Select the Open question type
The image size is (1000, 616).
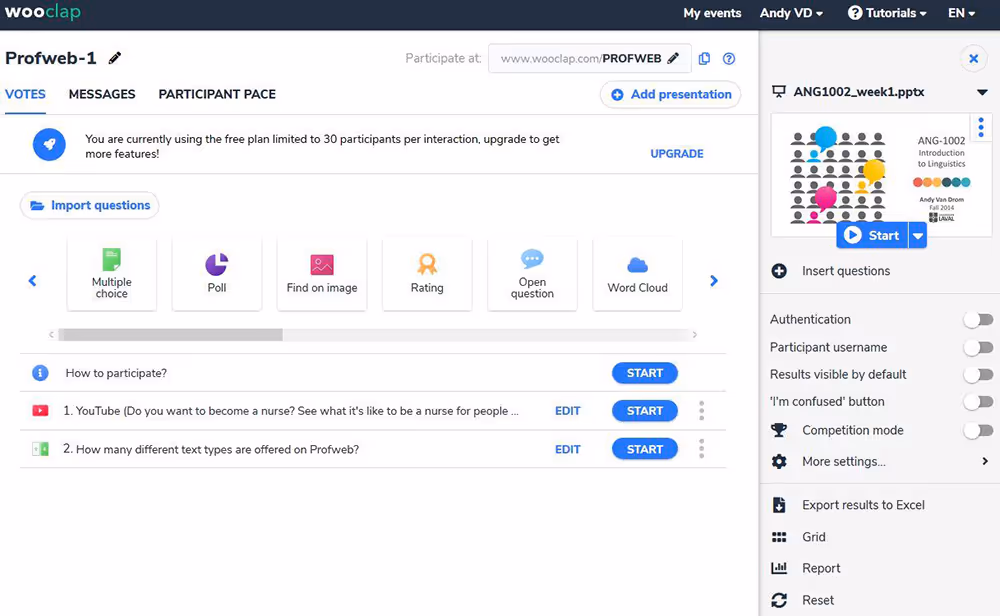[533, 274]
